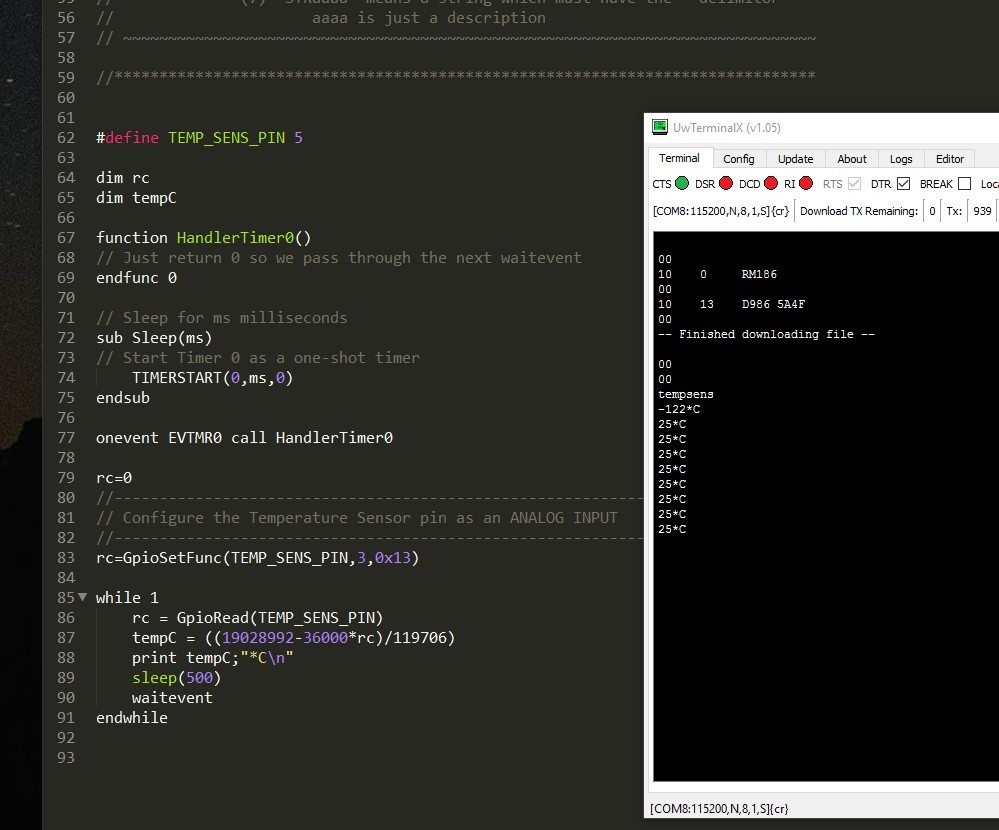Click the red DSR status indicator

point(726,184)
